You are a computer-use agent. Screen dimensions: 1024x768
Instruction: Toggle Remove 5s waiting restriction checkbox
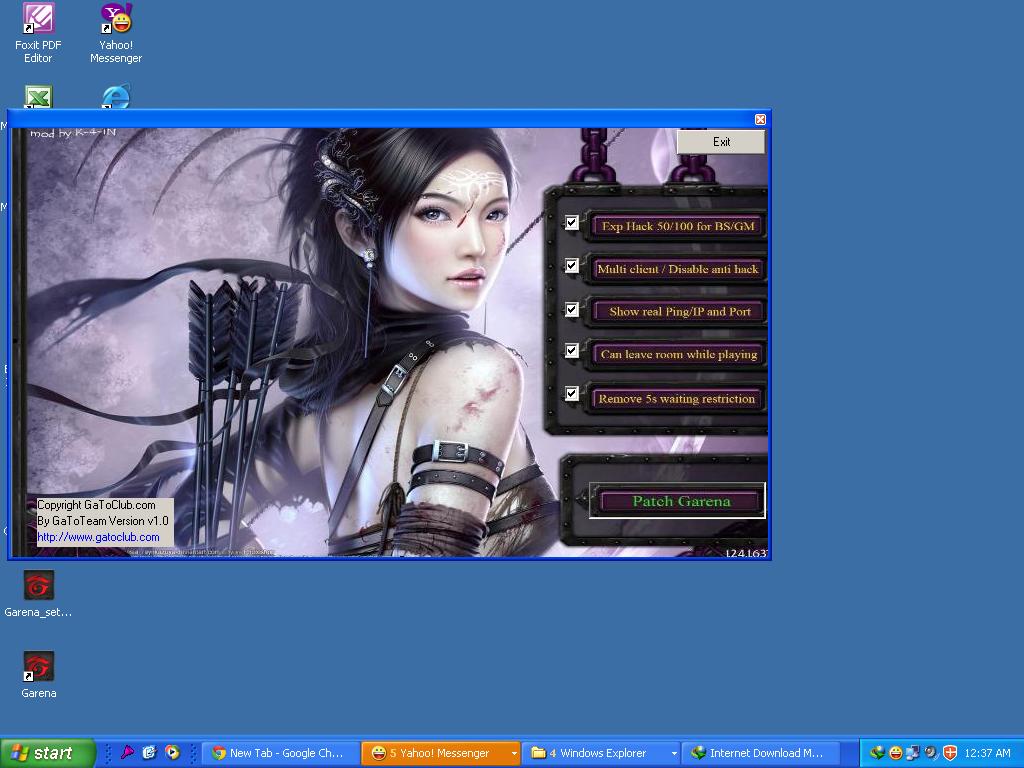[572, 394]
